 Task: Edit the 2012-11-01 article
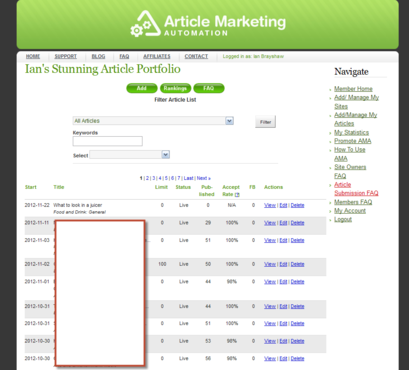(x=283, y=282)
